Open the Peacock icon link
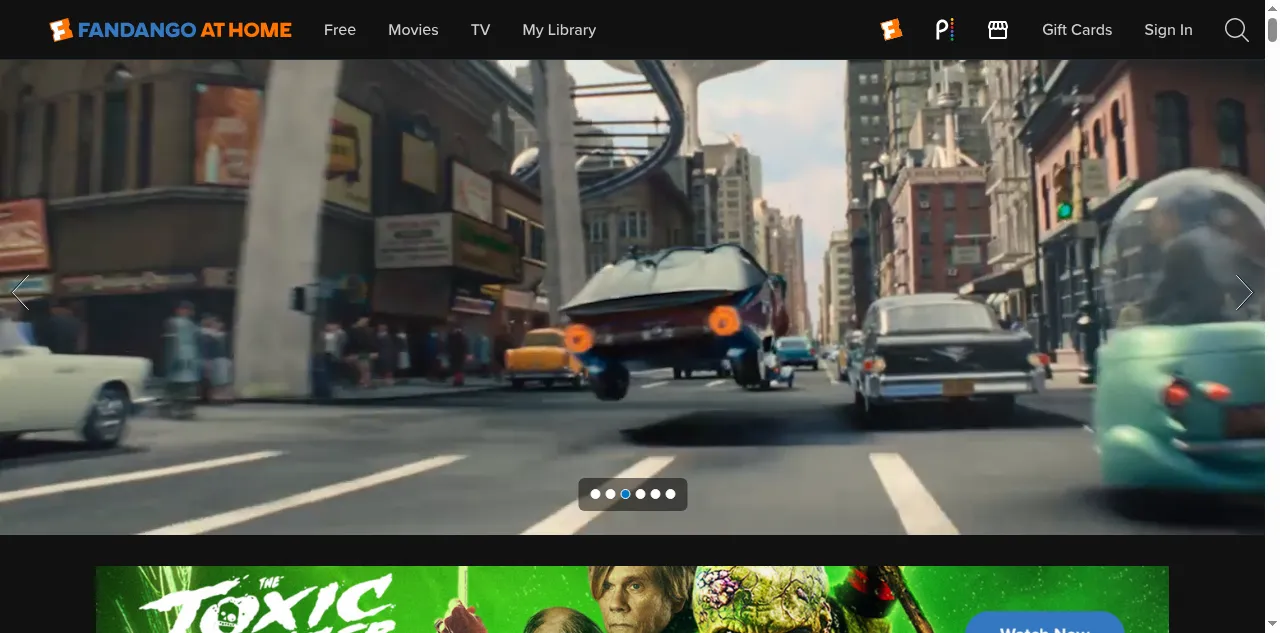Image resolution: width=1280 pixels, height=633 pixels. tap(944, 30)
